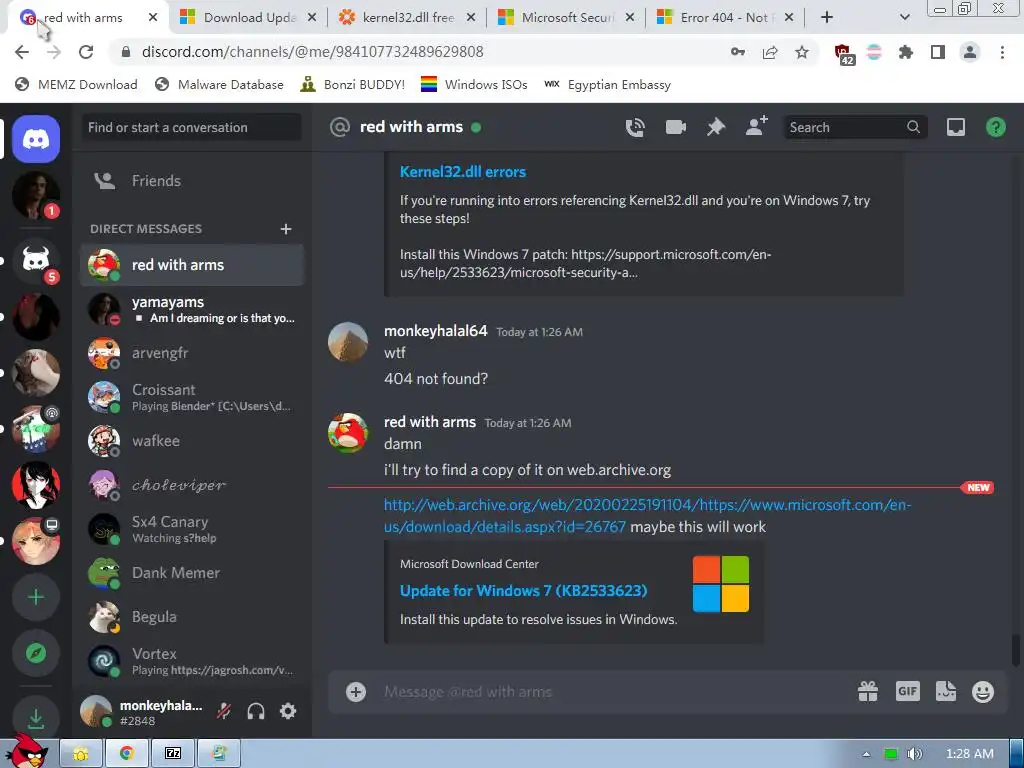Open the Friends list
Viewport: 1024px width, 768px height.
[x=191, y=181]
